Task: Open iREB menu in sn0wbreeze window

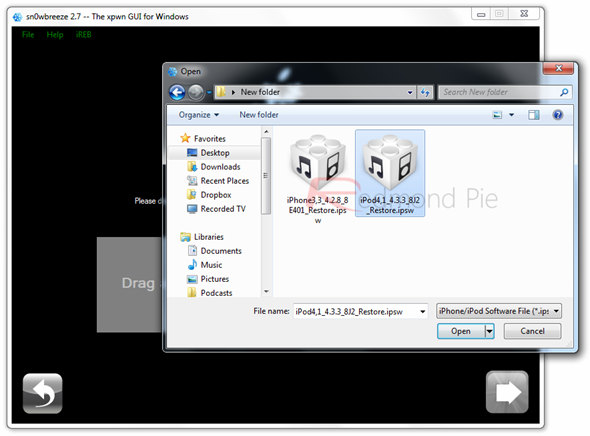Action: coord(84,35)
